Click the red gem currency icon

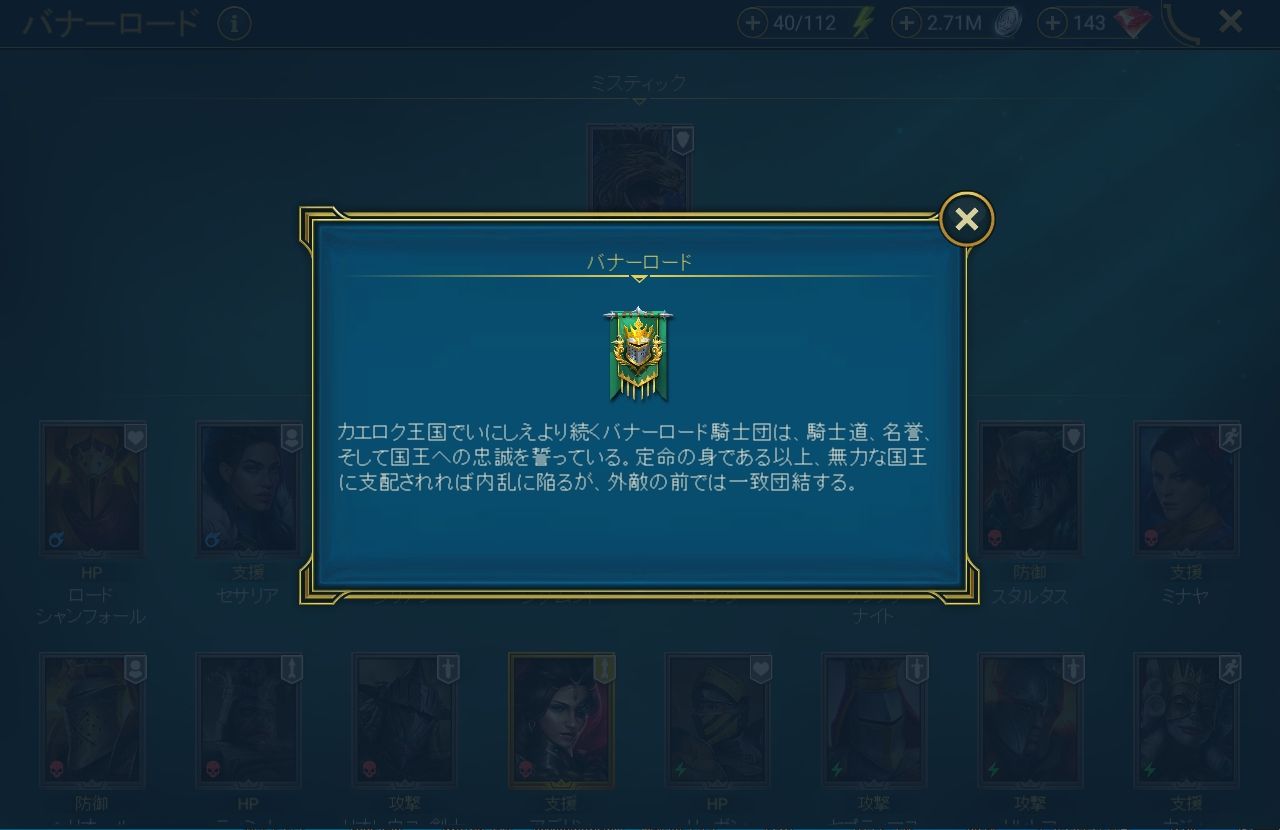pos(1133,23)
